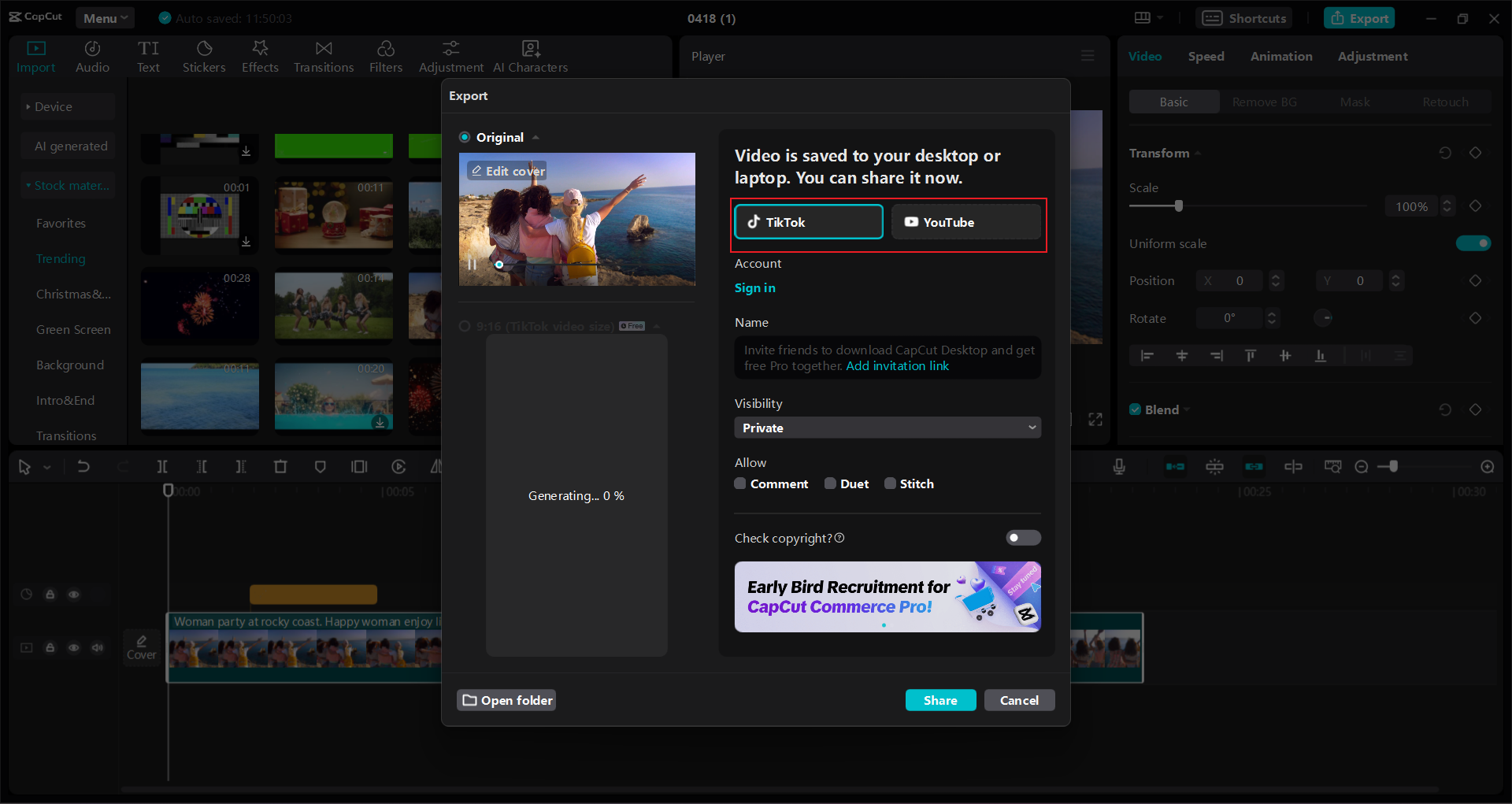Open the Import media tab

(36, 57)
